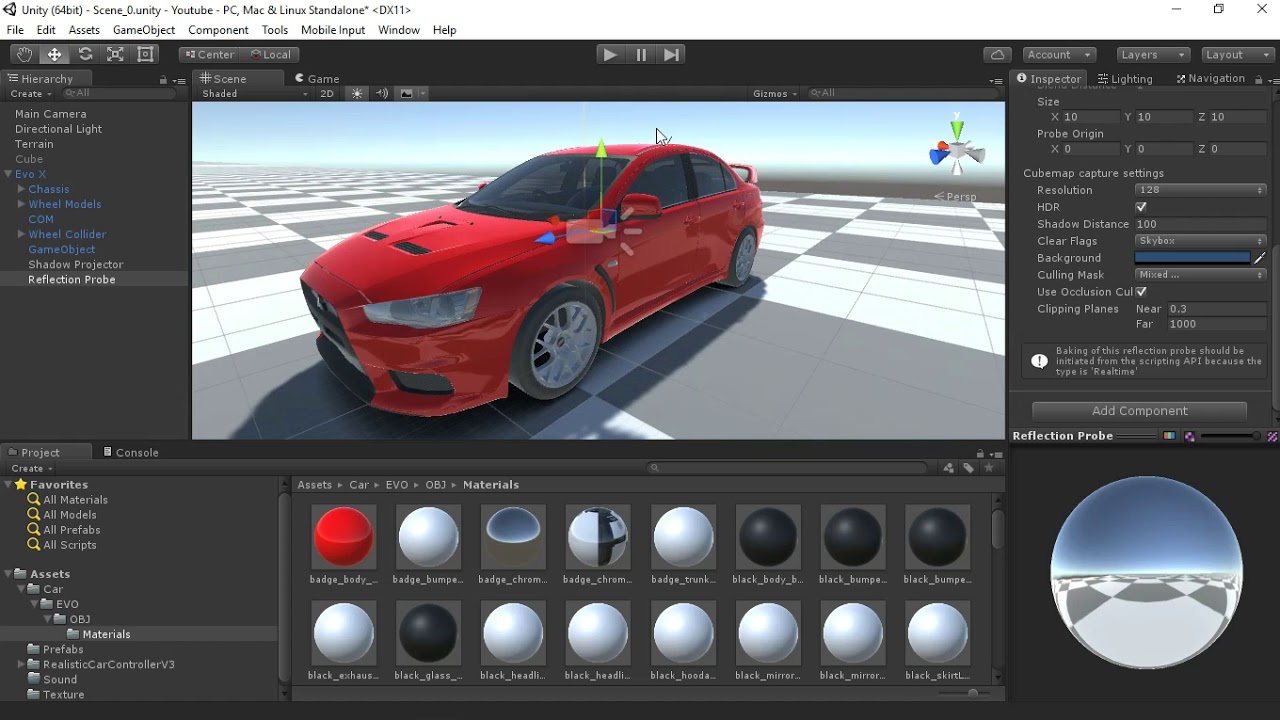Select the black_glass material thumbnail

[428, 633]
